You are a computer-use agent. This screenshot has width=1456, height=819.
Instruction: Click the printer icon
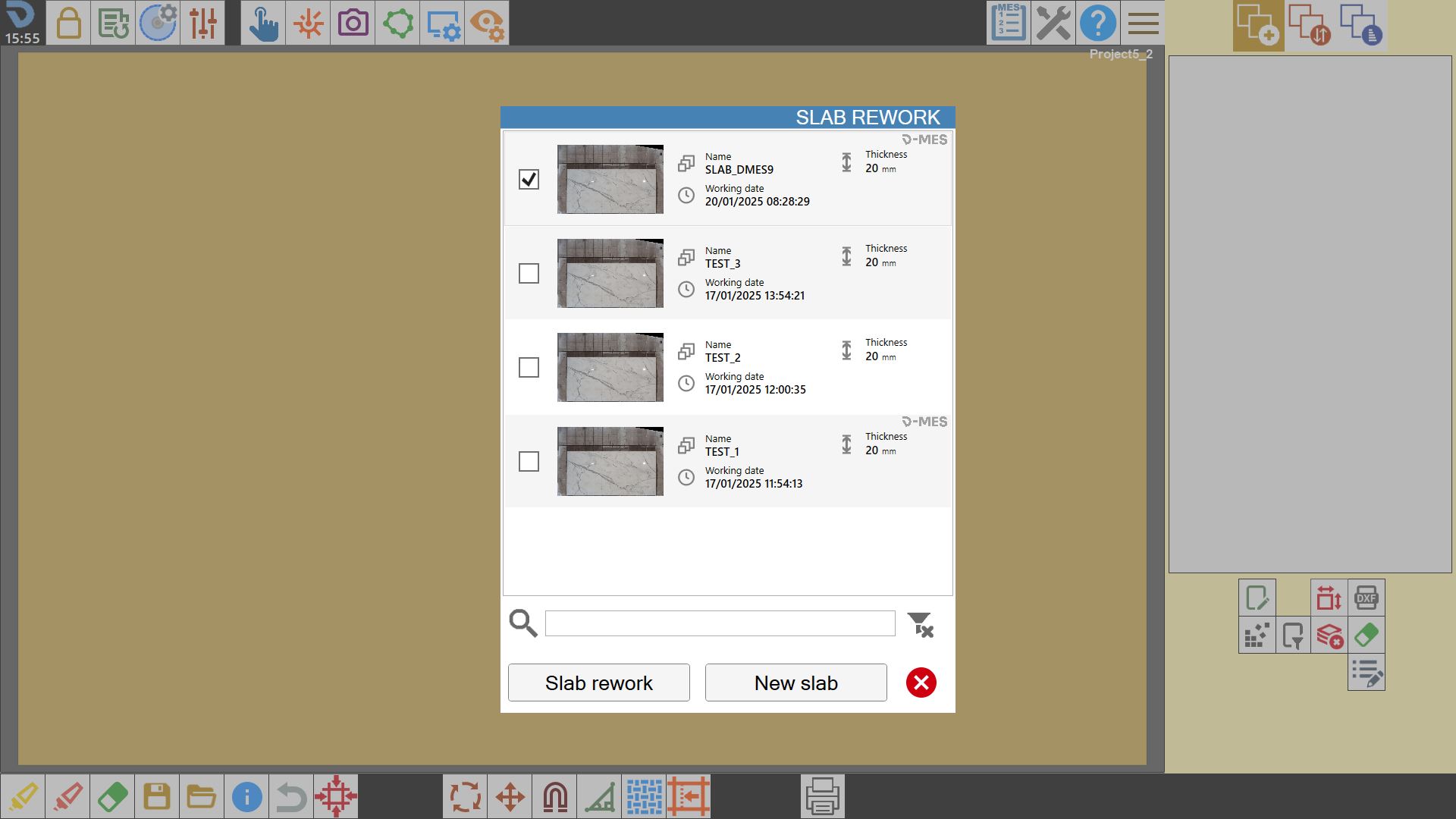click(823, 796)
